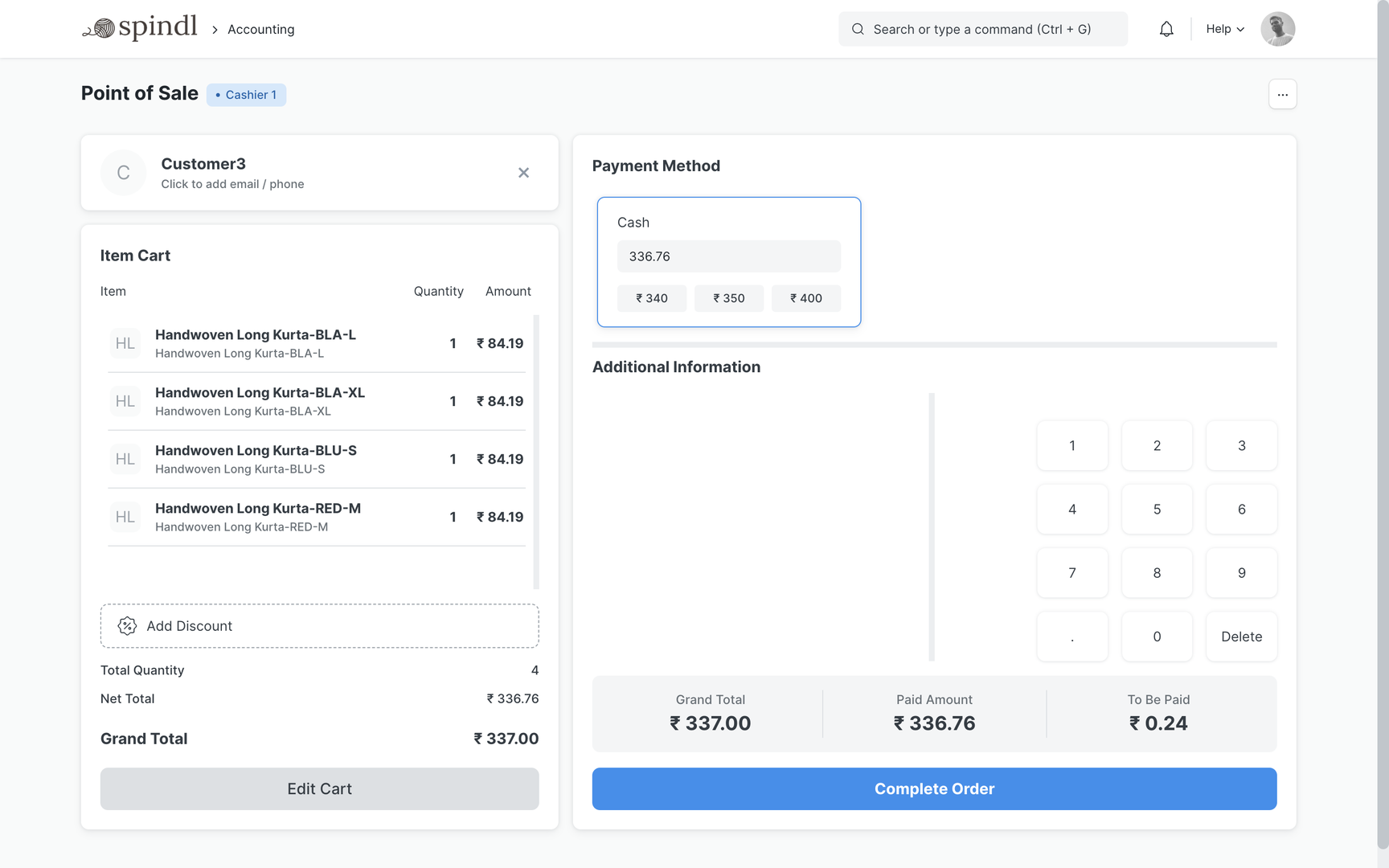Tap numpad key 1
Viewport: 1389px width, 868px height.
click(1072, 445)
